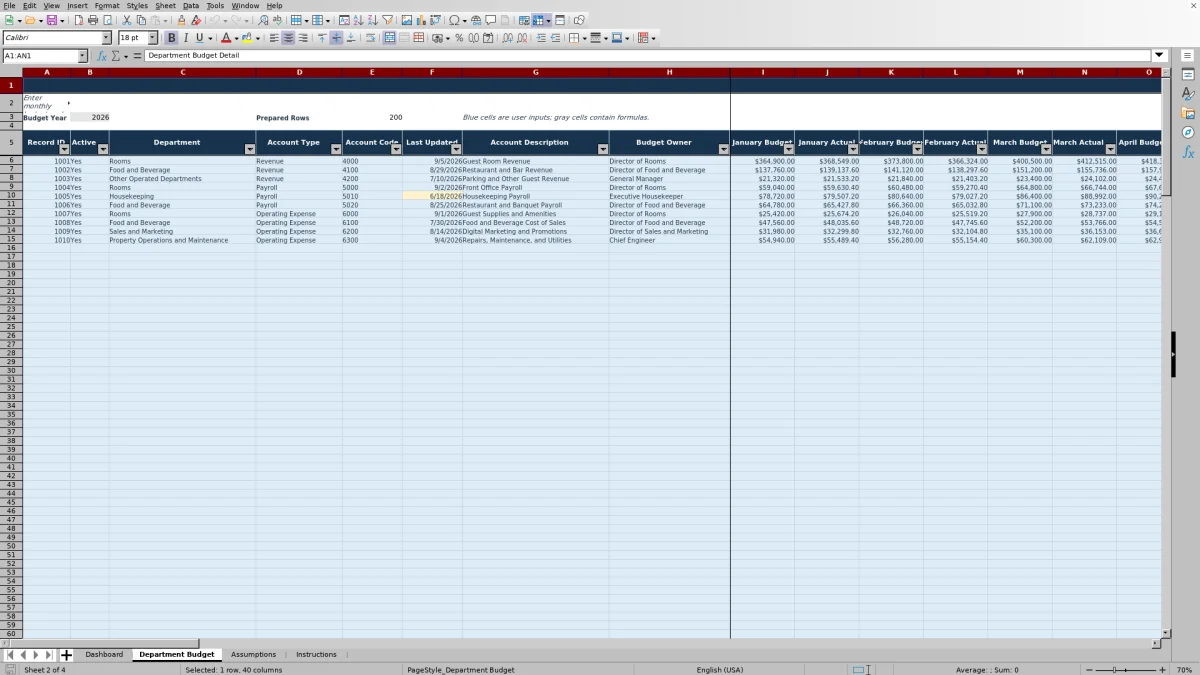Open Special Character omega icon
The image size is (1200, 675).
(x=455, y=20)
